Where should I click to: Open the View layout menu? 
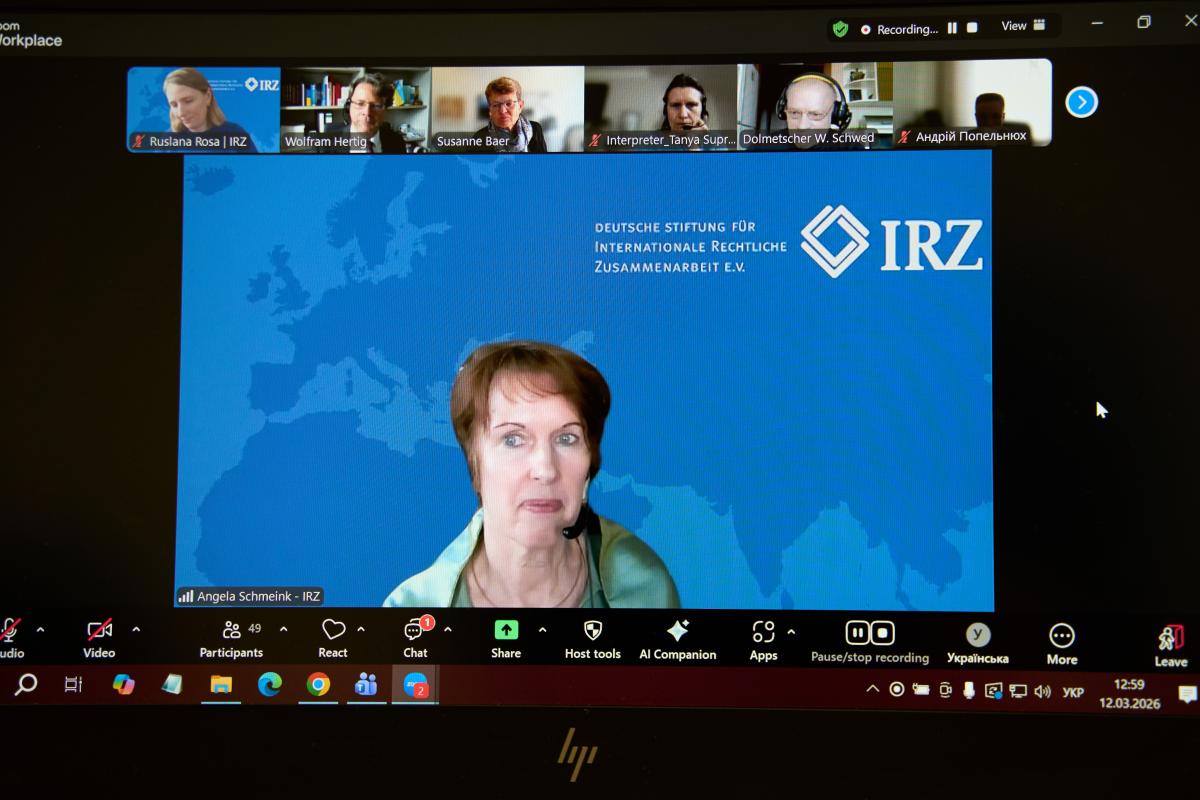(x=1023, y=26)
